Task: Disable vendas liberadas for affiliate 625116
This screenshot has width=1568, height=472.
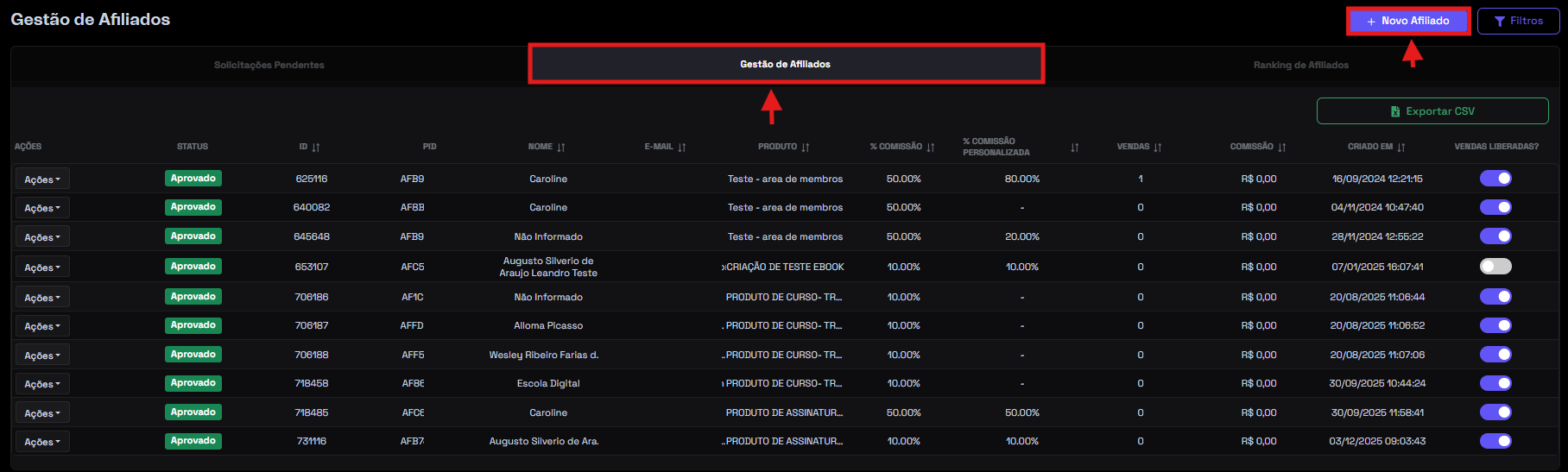Action: point(1495,179)
